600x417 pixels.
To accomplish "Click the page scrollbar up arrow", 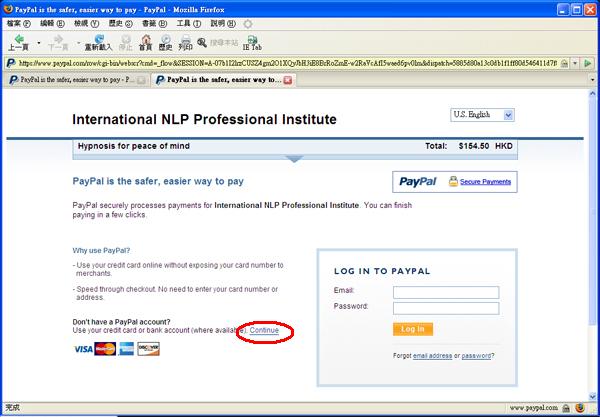I will coord(592,93).
